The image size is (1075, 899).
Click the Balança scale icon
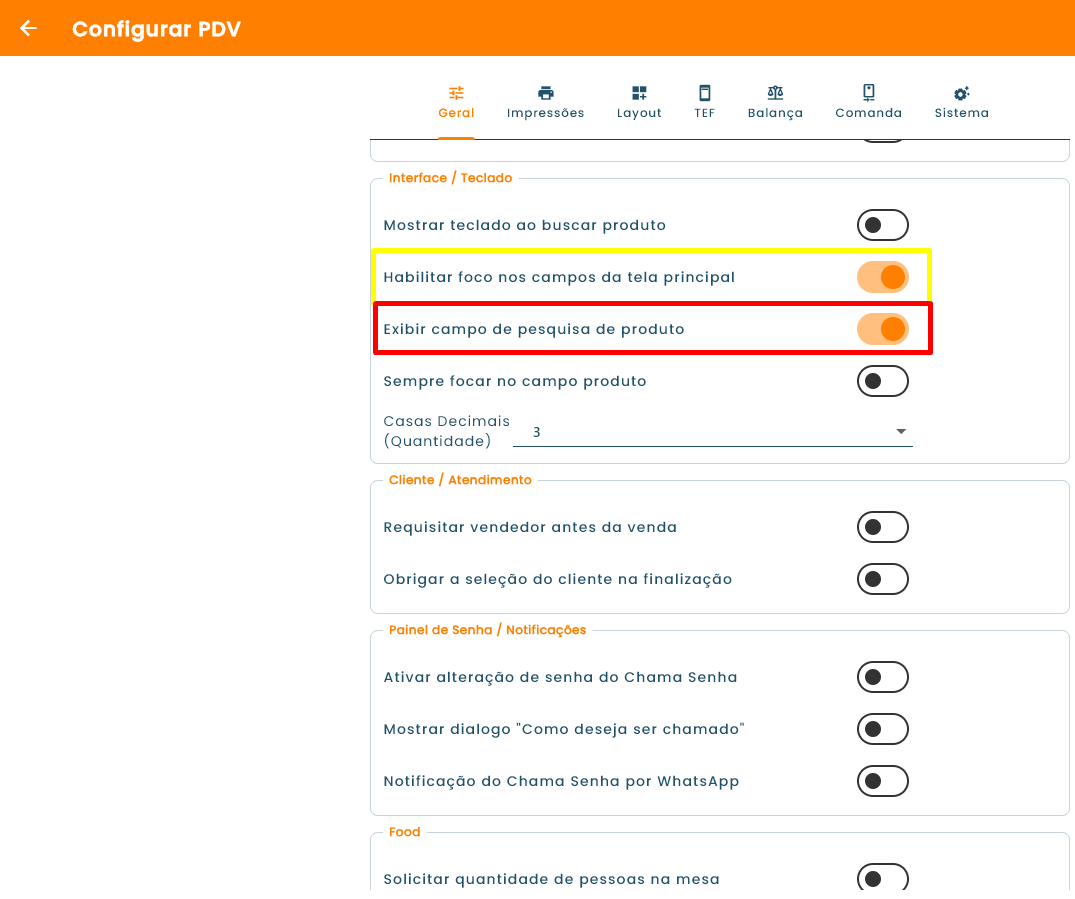(x=775, y=93)
